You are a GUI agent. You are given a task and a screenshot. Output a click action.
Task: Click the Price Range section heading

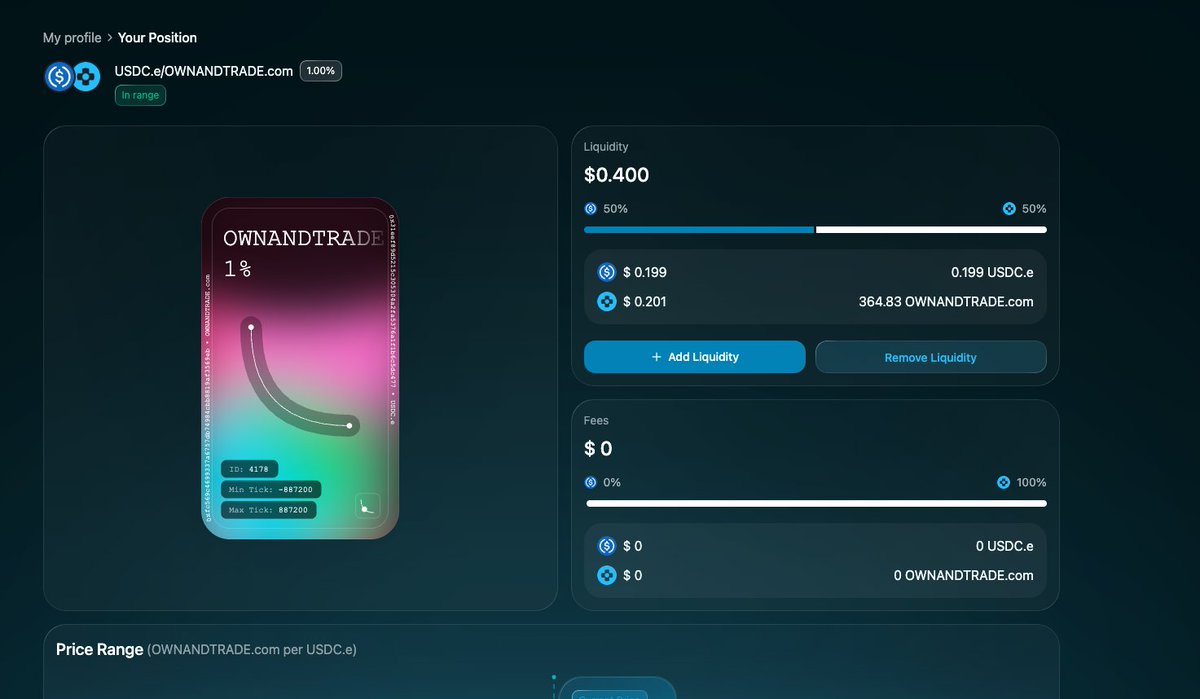click(x=100, y=650)
